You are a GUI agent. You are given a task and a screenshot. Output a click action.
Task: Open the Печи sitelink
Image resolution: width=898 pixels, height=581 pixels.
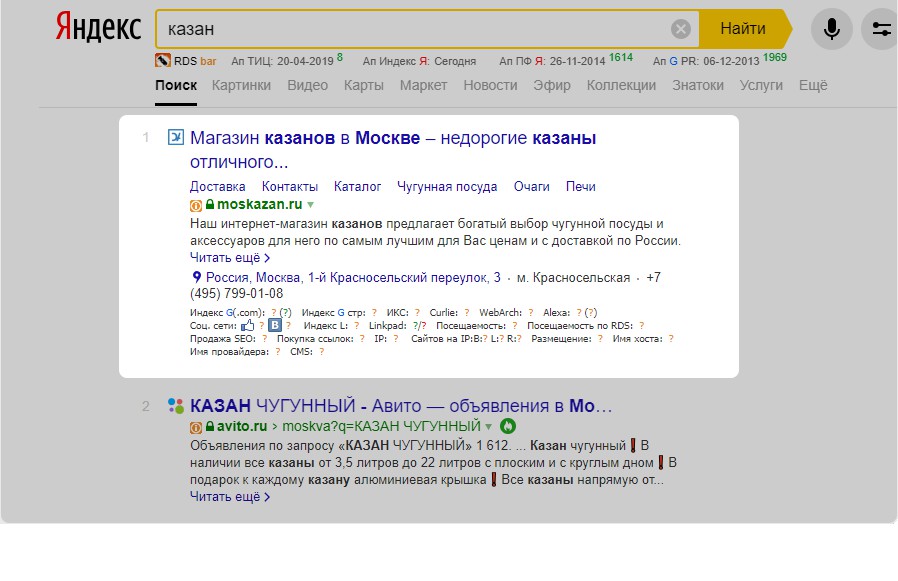click(581, 186)
